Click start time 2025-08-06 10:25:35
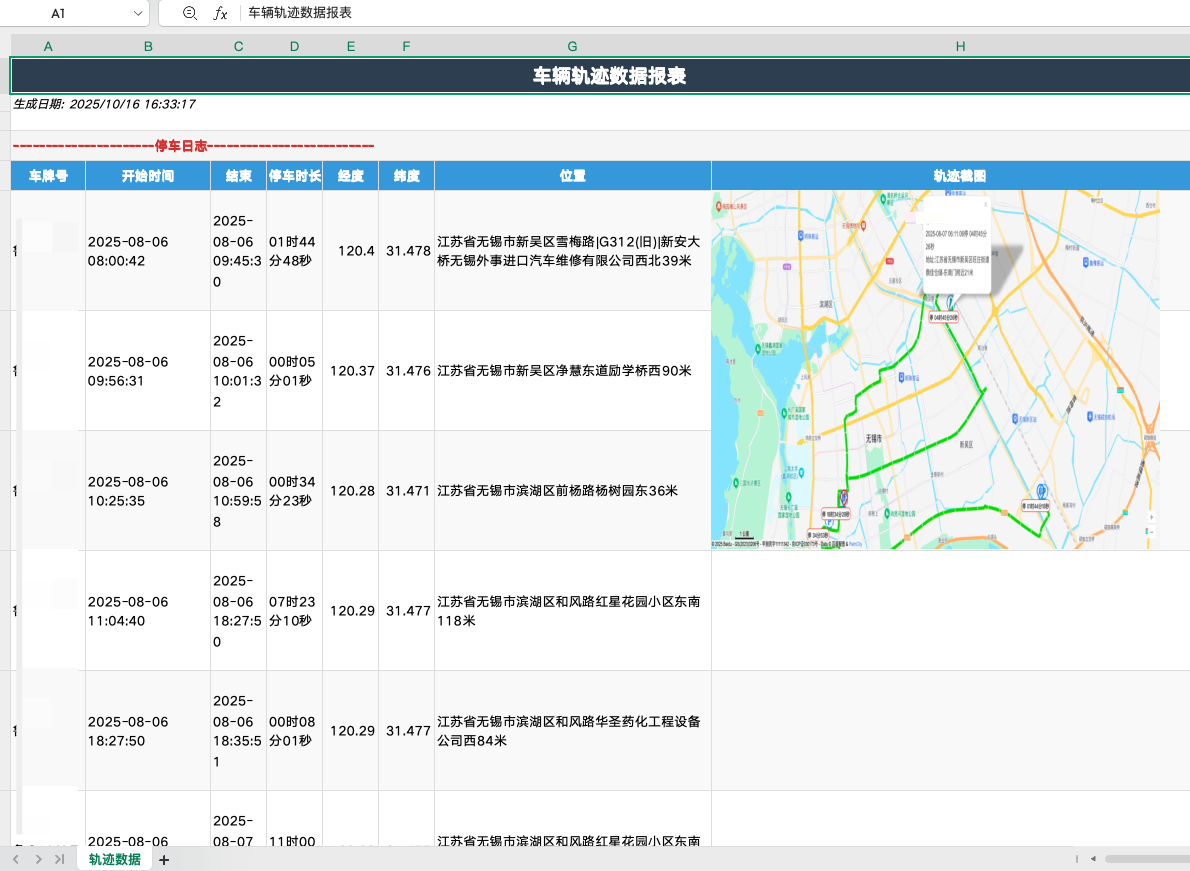This screenshot has height=871, width=1190. click(x=148, y=491)
